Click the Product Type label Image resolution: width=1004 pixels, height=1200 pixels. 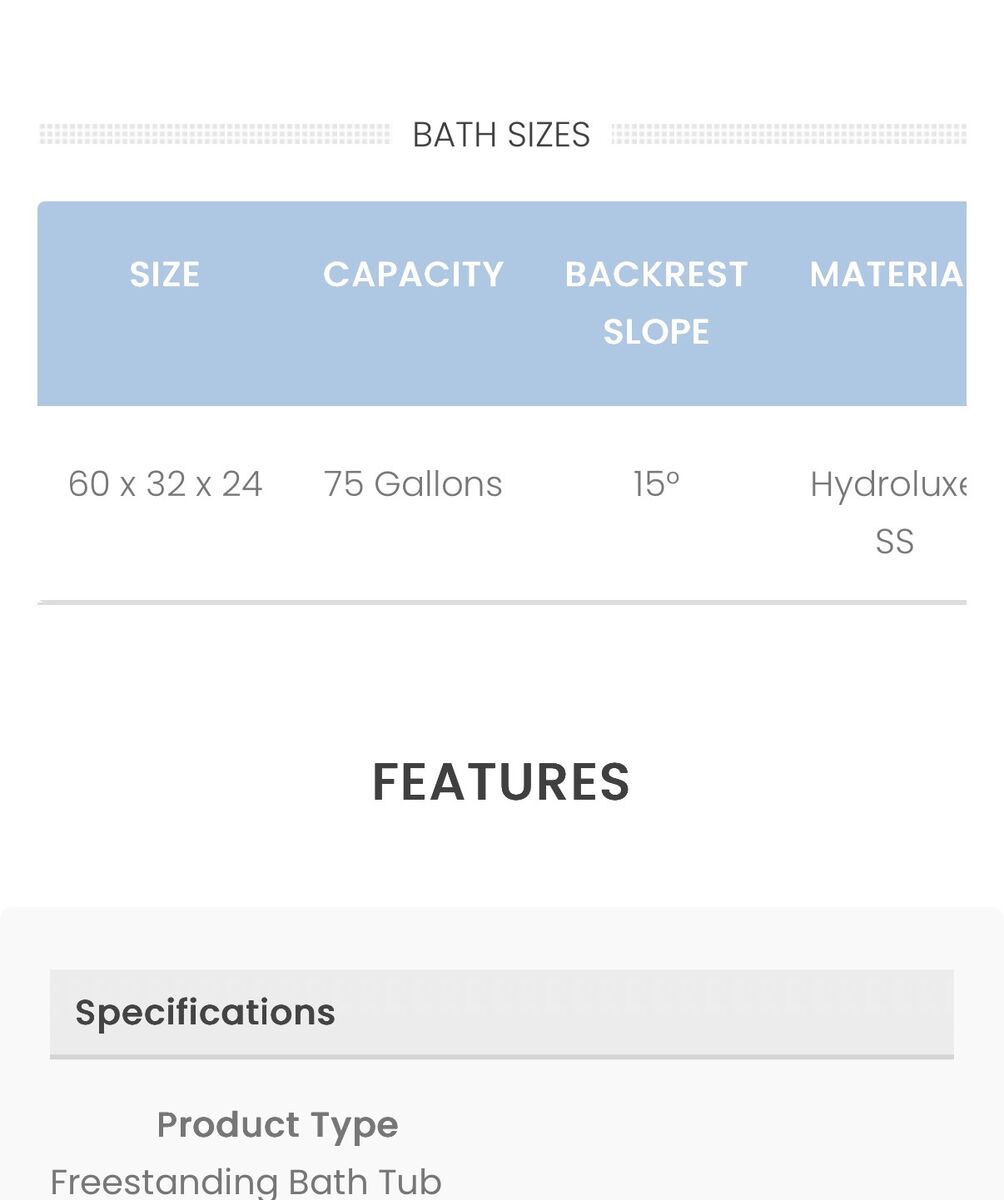pos(277,1125)
